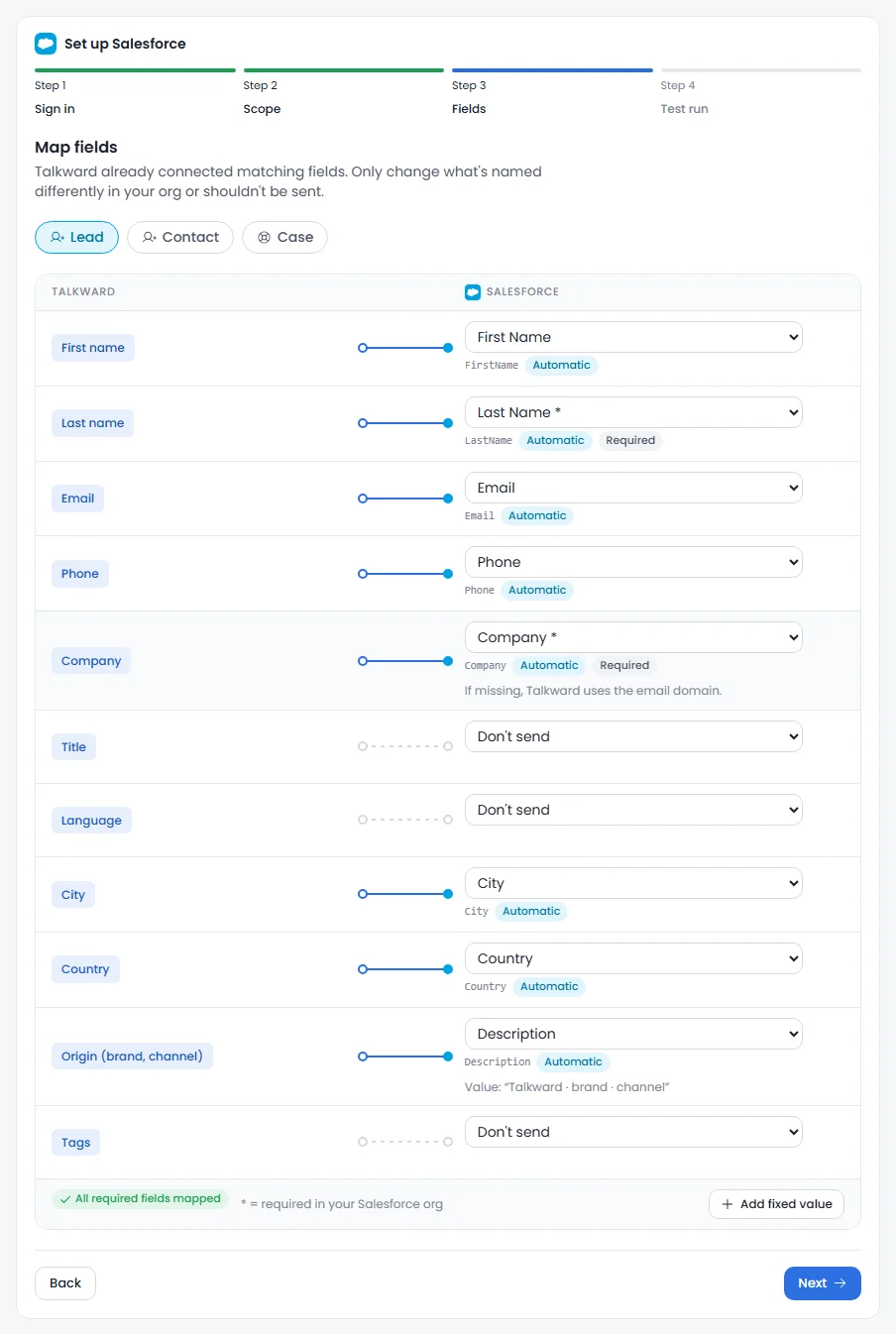Click the Company Talkward field chip
Image resolution: width=896 pixels, height=1334 pixels.
(x=91, y=661)
